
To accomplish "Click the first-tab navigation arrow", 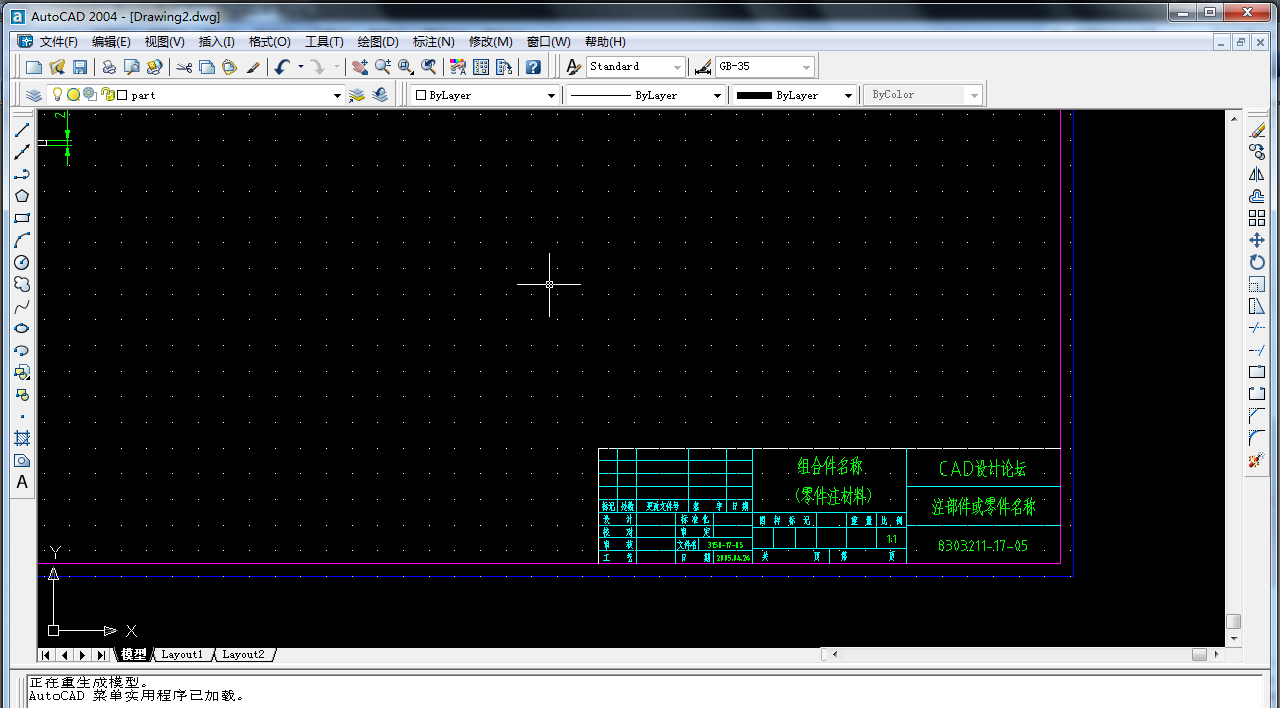I will (46, 655).
